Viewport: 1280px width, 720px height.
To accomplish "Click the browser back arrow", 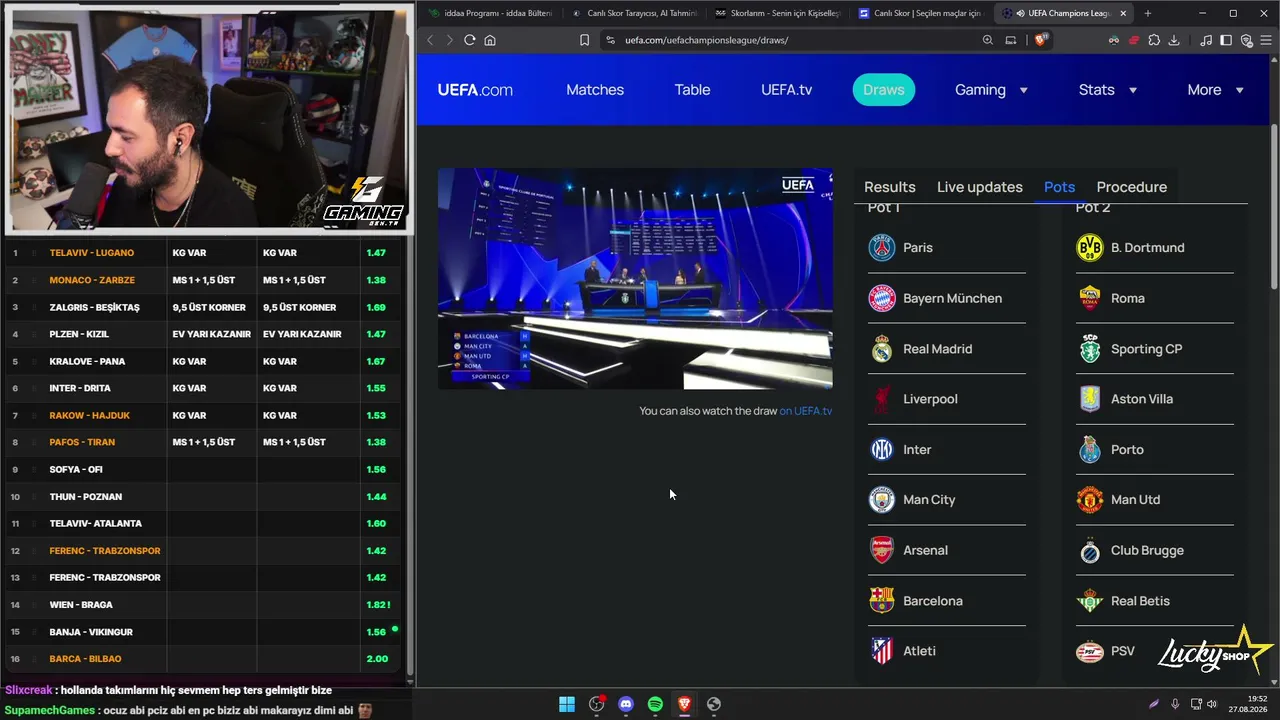I will click(x=430, y=40).
